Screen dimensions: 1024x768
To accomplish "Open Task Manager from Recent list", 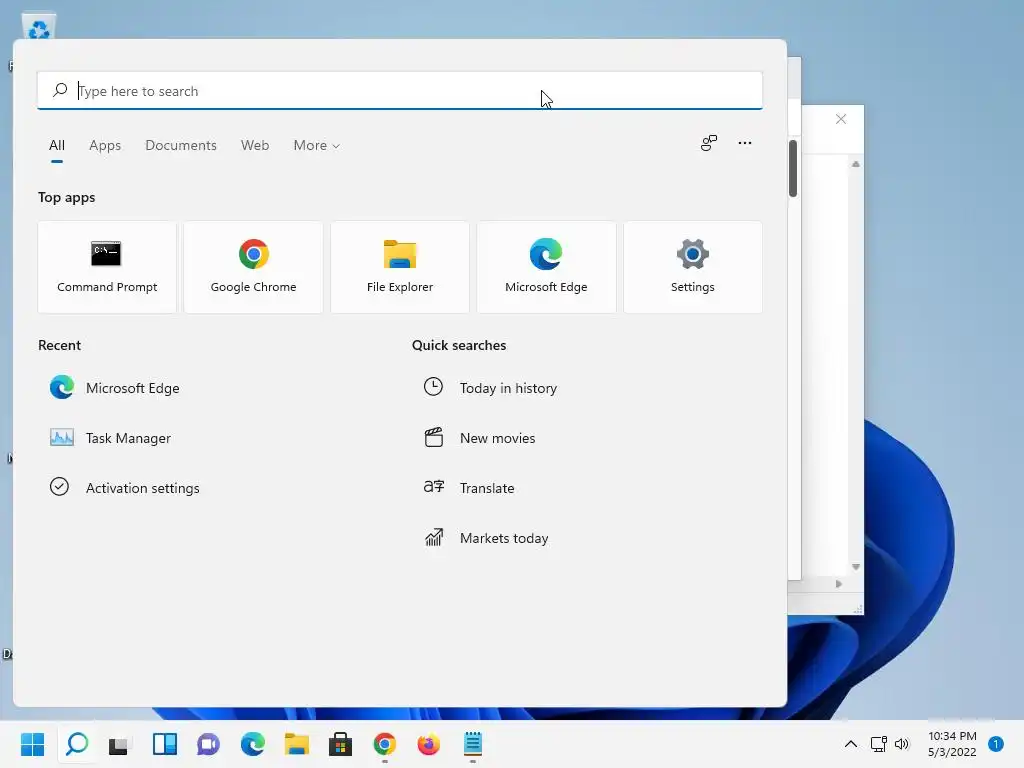I will click(111, 438).
